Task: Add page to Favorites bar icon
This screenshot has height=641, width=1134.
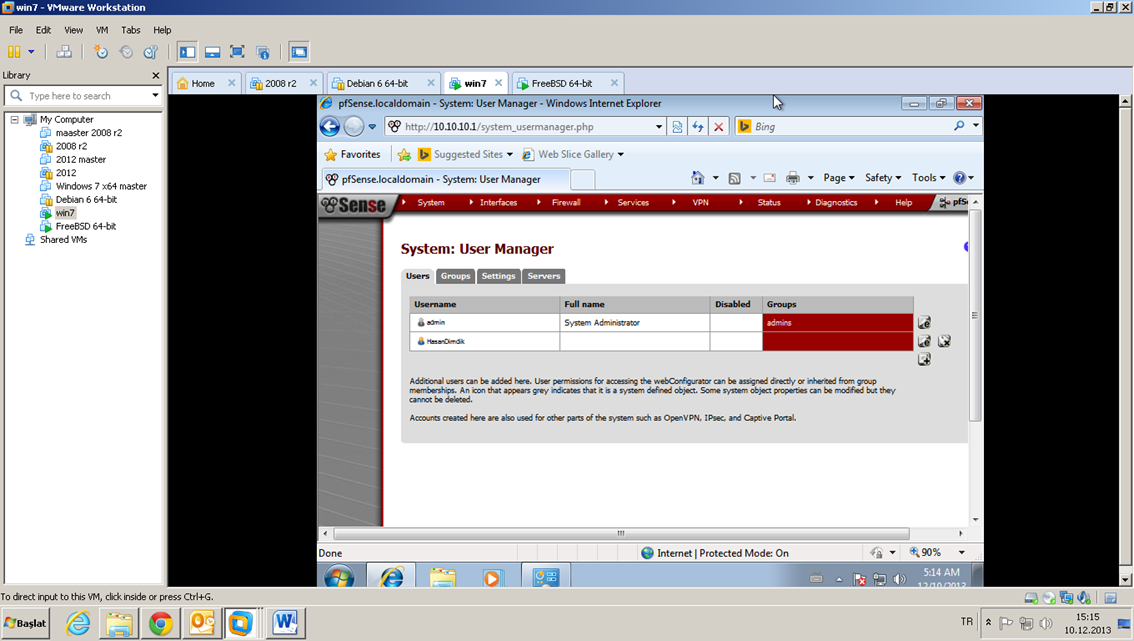Action: pyautogui.click(x=404, y=154)
